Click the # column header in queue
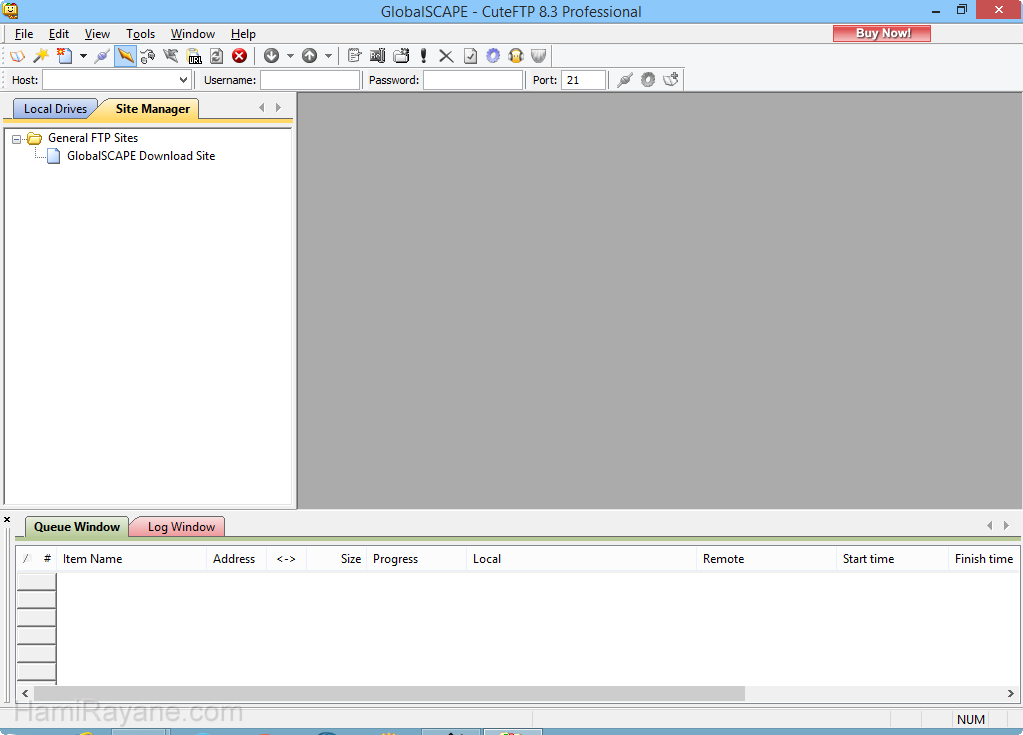The width and height of the screenshot is (1023, 735). click(x=47, y=559)
